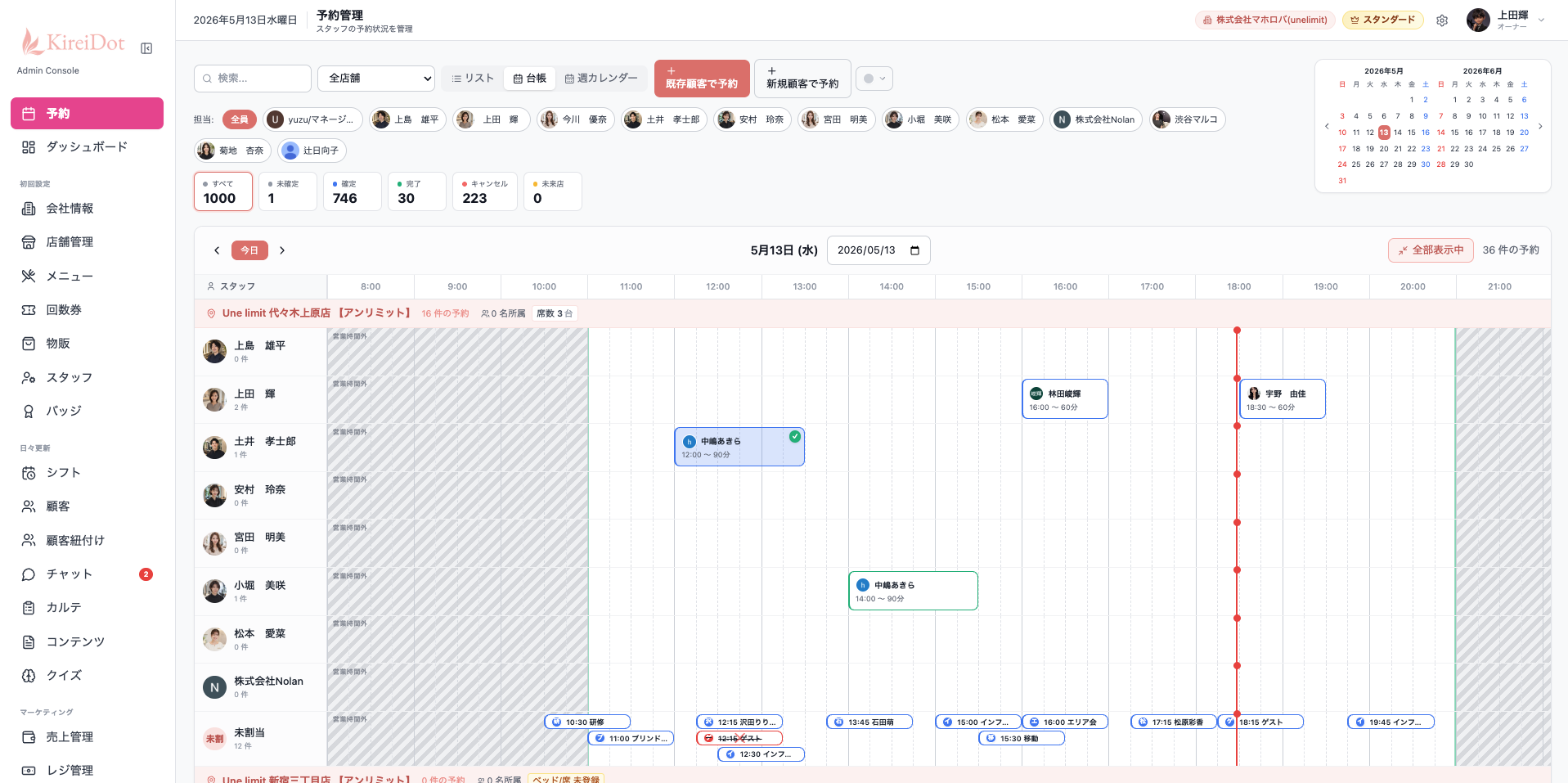1568x783 pixels.
Task: Toggle staff filter 渋谷マルコ
Action: coord(1187,119)
